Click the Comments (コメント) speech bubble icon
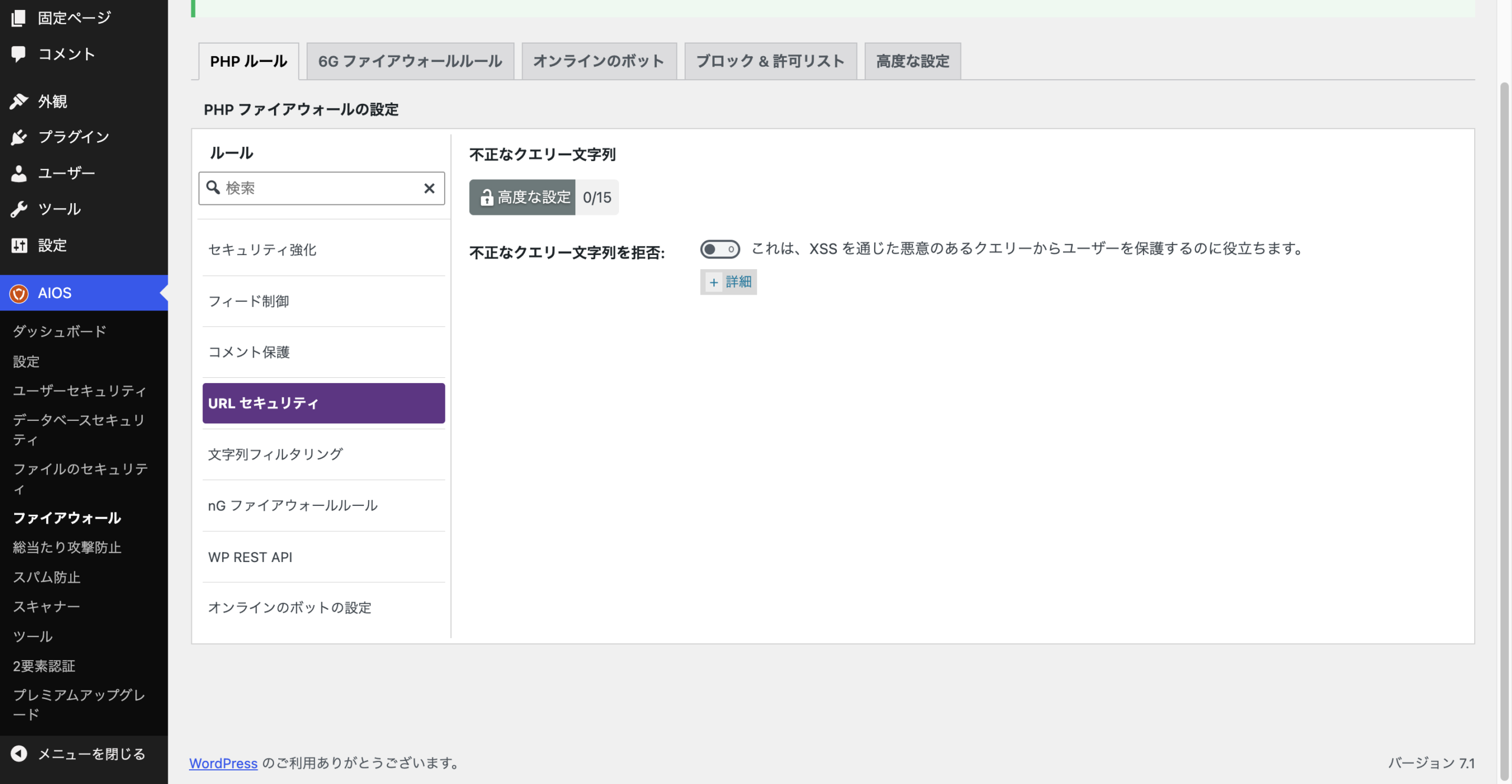 click(18, 54)
